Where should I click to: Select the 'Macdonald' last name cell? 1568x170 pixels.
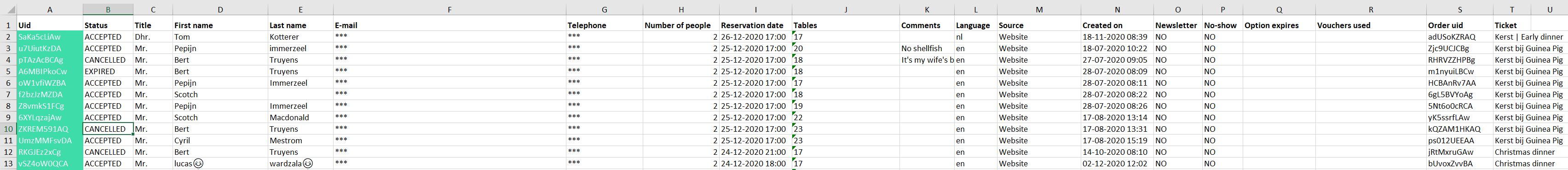tap(300, 117)
